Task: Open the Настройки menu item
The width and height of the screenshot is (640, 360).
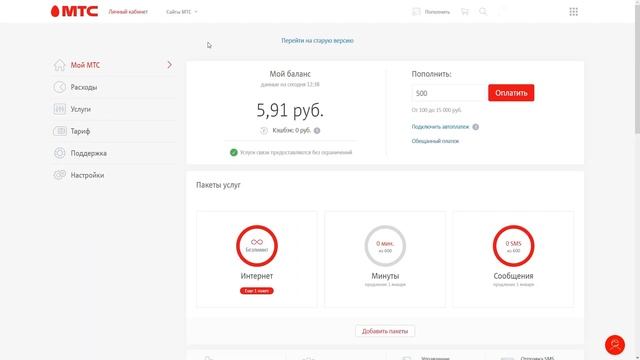Action: pyautogui.click(x=87, y=176)
